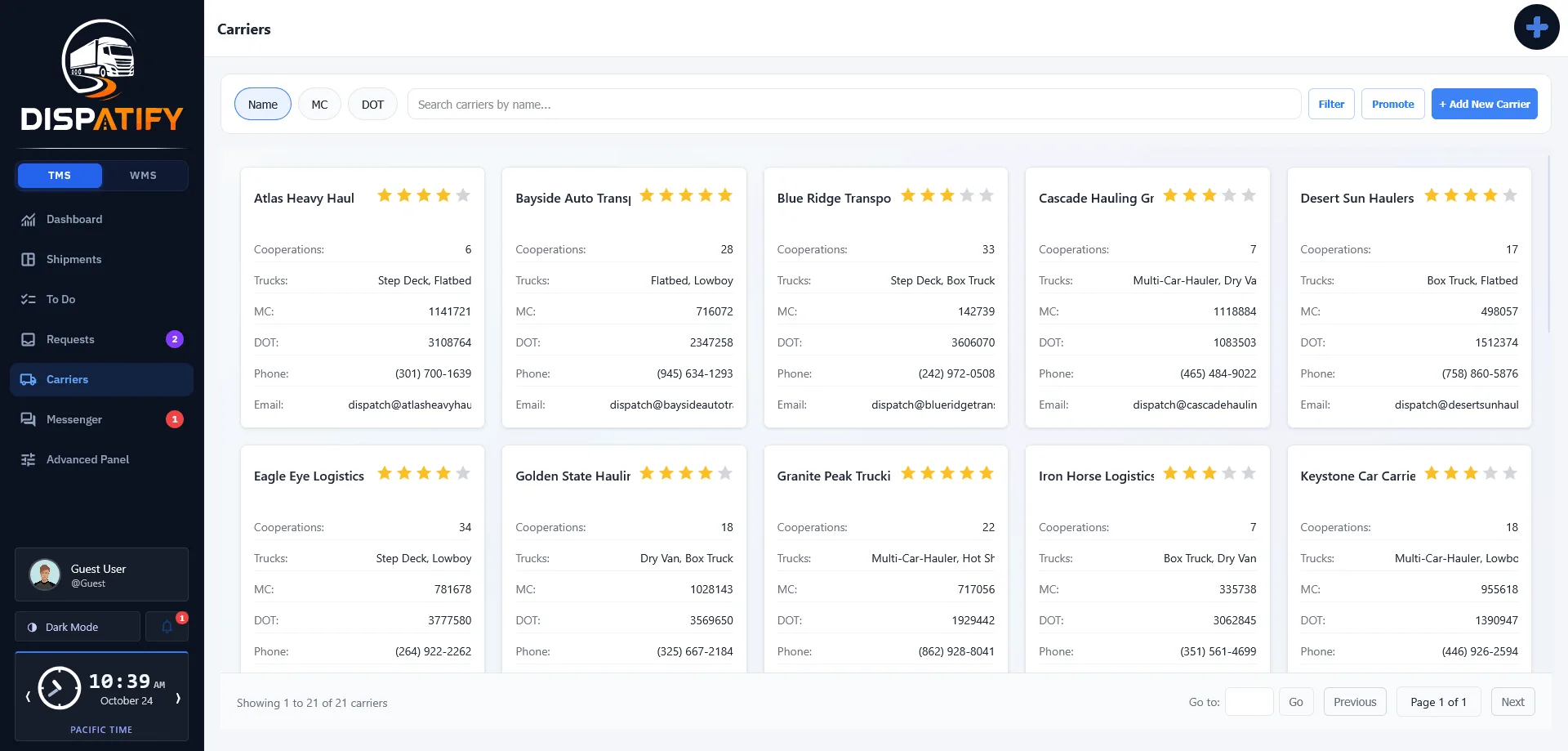Open the Advanced Panel menu item

(101, 459)
